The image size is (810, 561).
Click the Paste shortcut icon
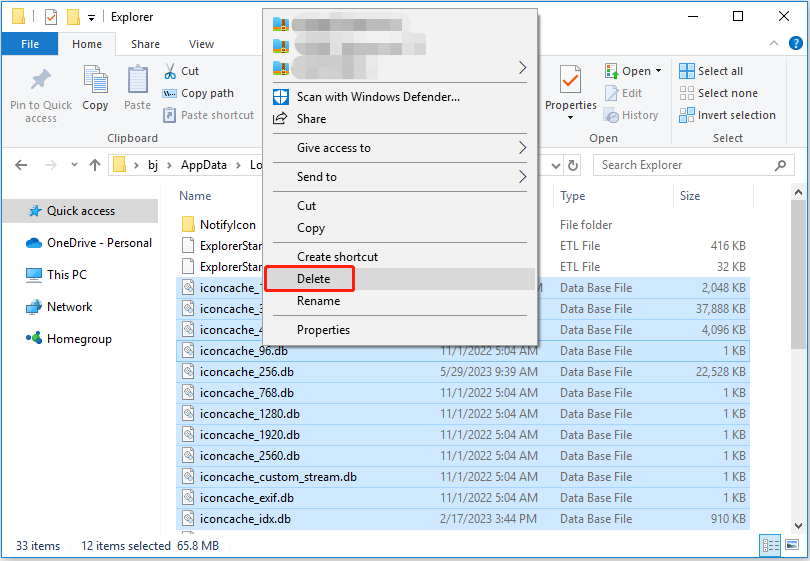[x=169, y=115]
